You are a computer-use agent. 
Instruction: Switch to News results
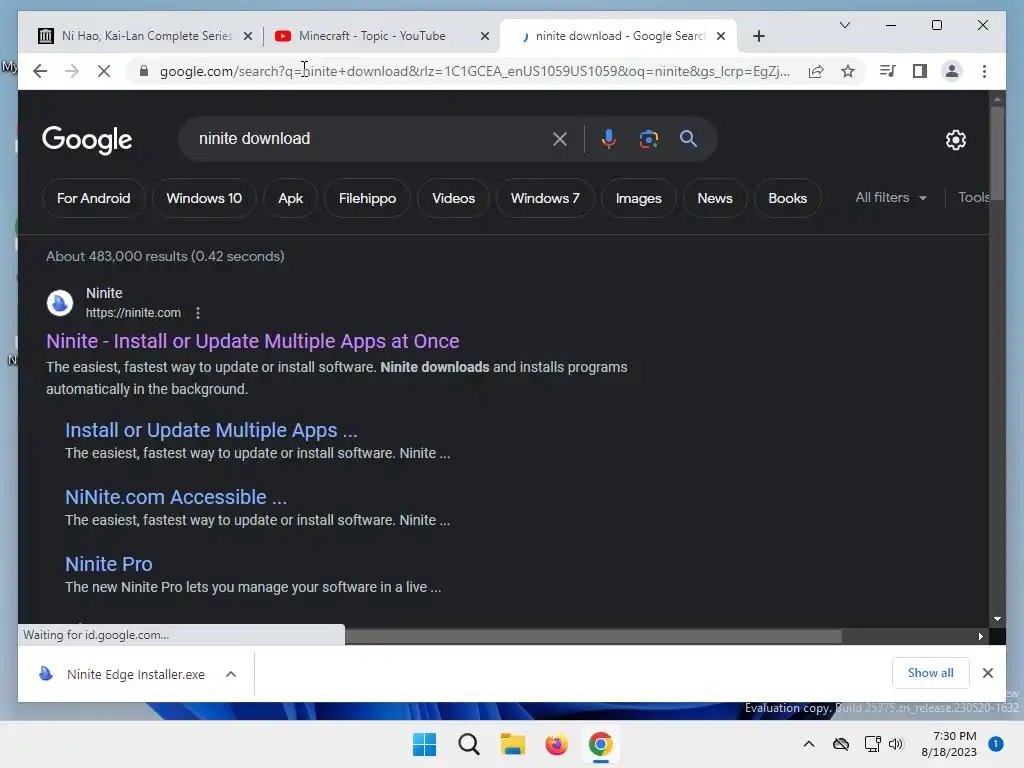(x=714, y=199)
